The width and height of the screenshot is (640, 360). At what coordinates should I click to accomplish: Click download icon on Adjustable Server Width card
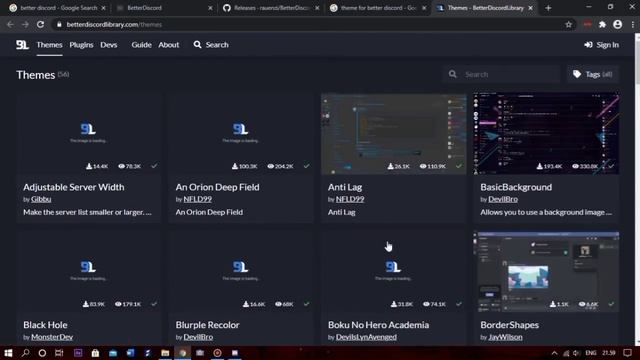tap(89, 166)
